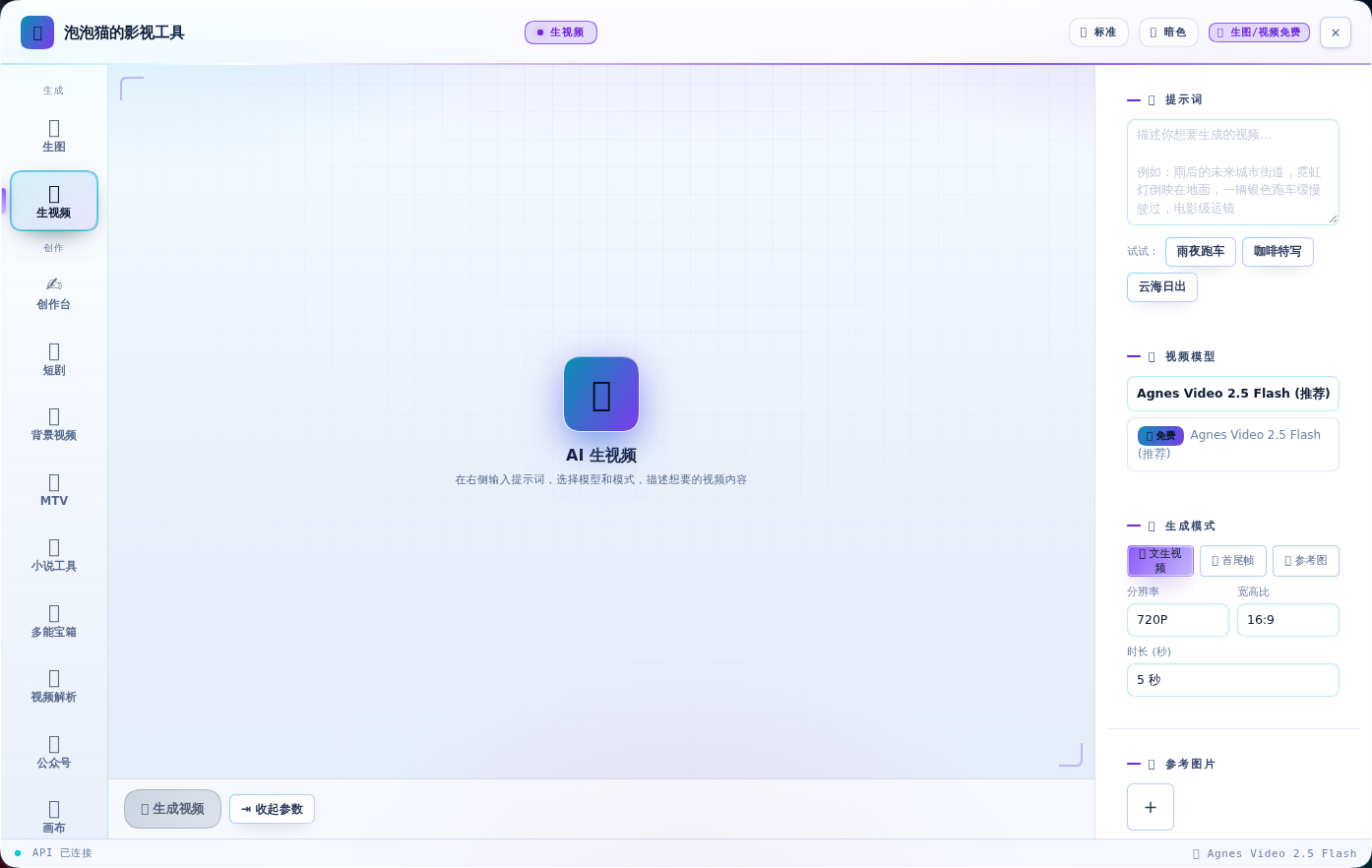Screen dimensions: 1372x868
Task: Click the 生视频 header pill
Action: [x=561, y=32]
